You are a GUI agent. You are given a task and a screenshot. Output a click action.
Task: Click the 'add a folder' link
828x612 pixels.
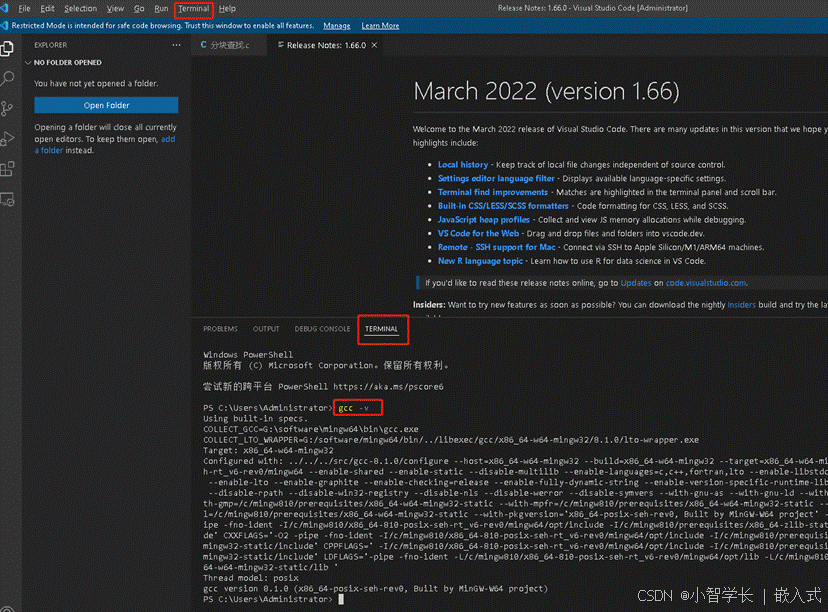pos(168,139)
